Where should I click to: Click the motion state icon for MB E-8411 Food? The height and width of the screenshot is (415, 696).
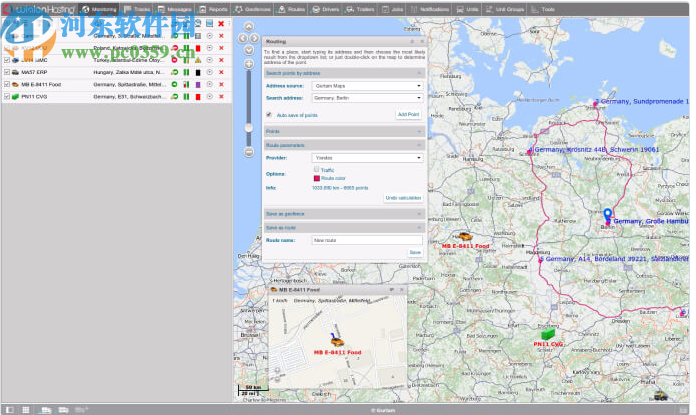[x=174, y=84]
